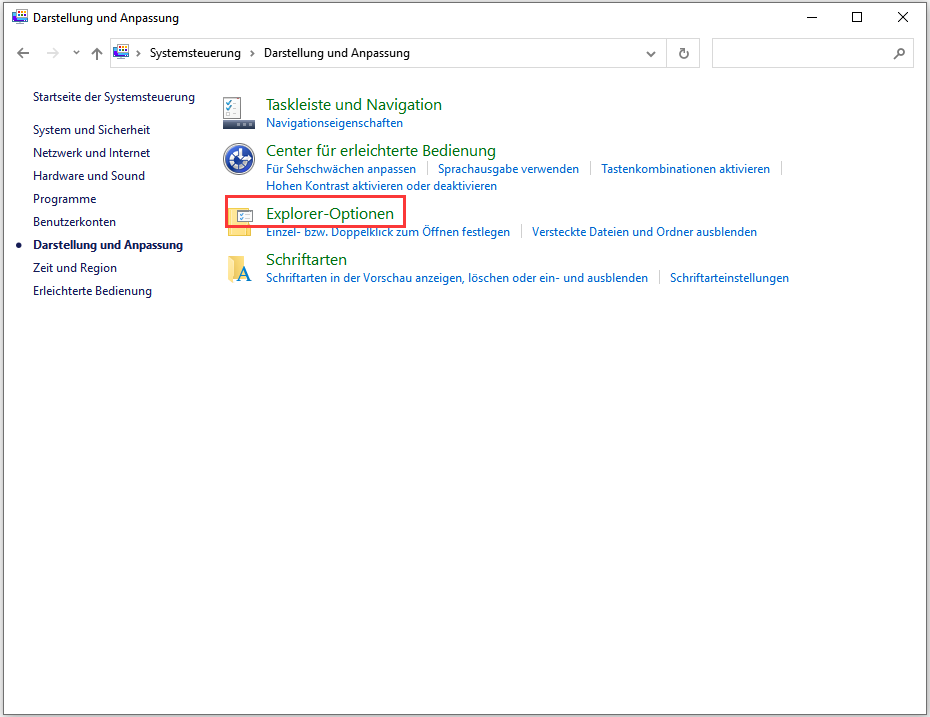
Task: Expand the chevron before Systemsteuerung in path
Action: [x=138, y=53]
